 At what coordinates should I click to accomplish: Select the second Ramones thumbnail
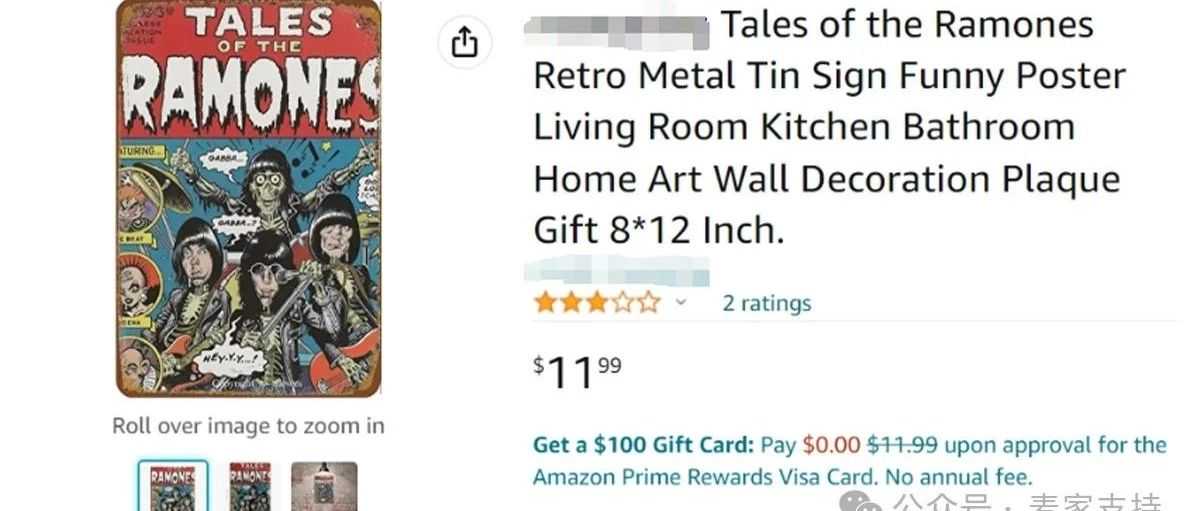point(249,487)
